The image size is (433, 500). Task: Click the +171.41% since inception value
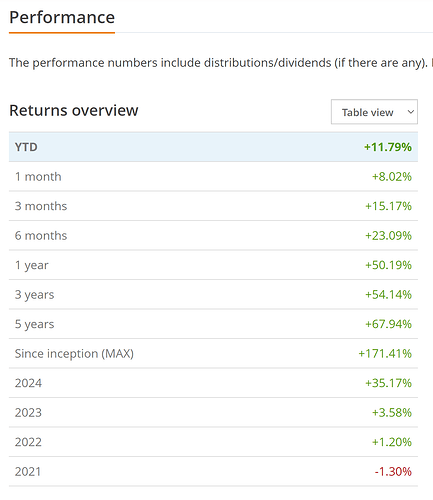point(385,354)
